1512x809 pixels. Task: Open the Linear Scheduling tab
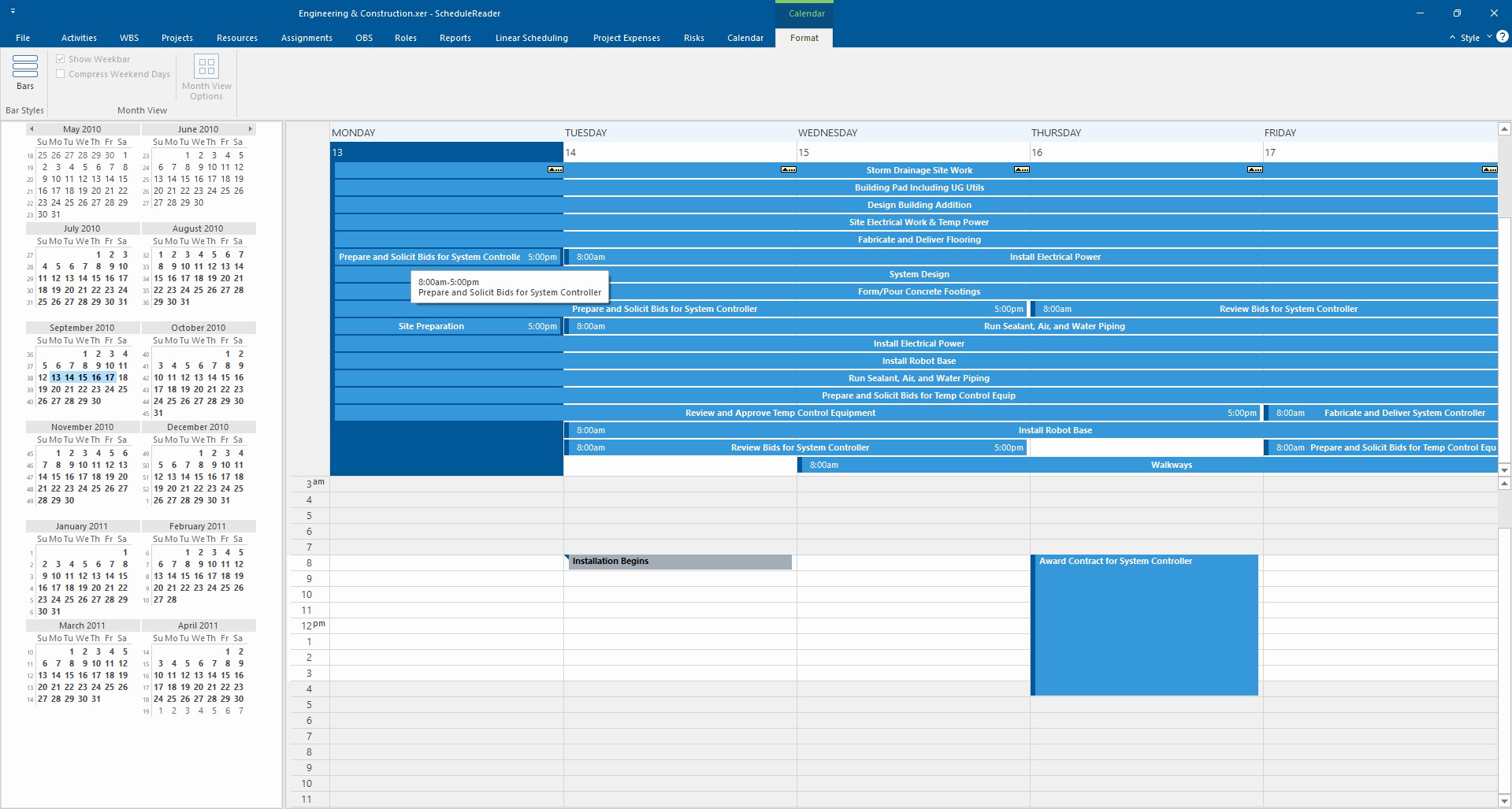tap(532, 38)
